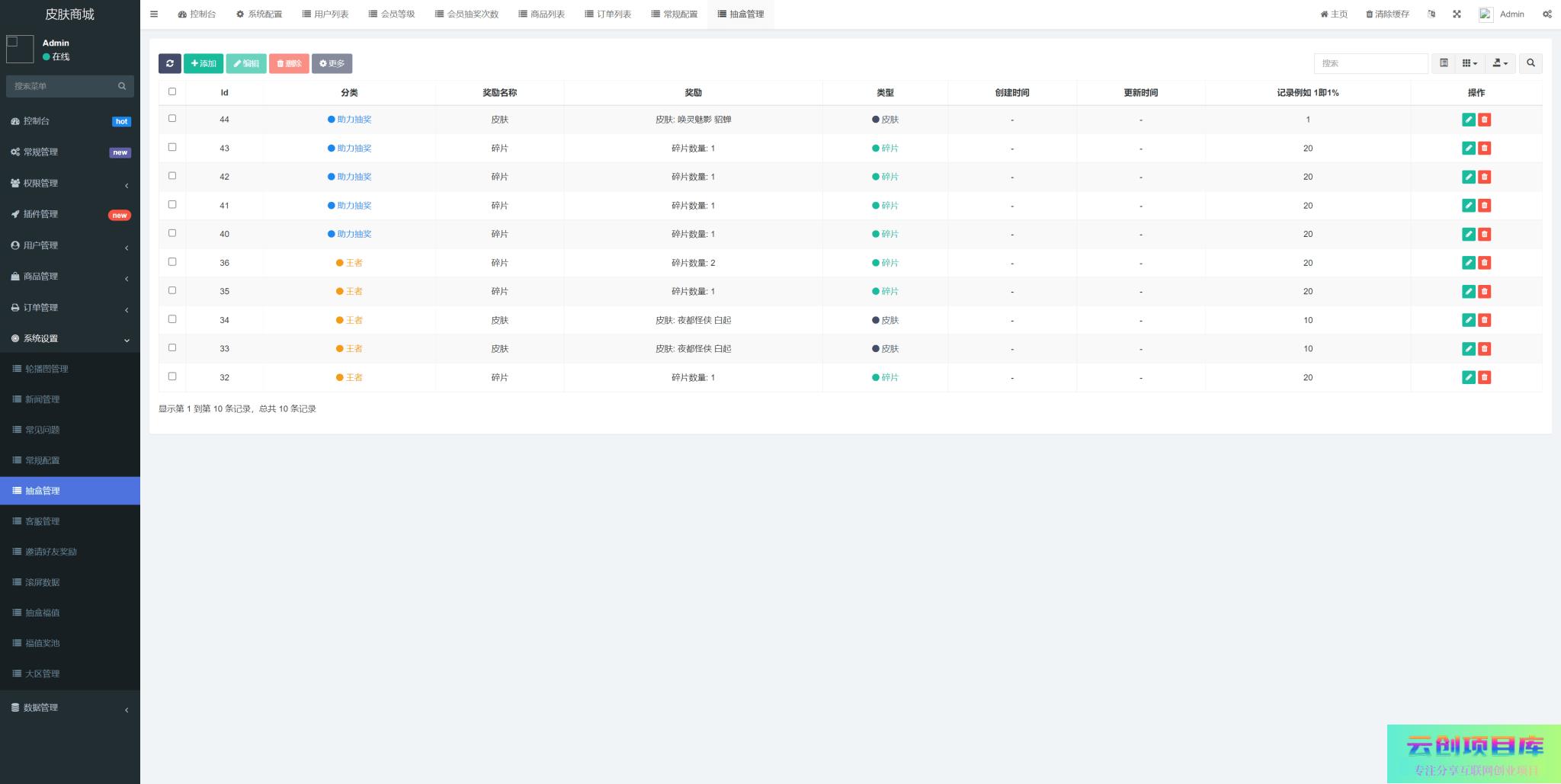The height and width of the screenshot is (784, 1561).
Task: Select the checkbox for row Id 34
Action: pos(172,319)
